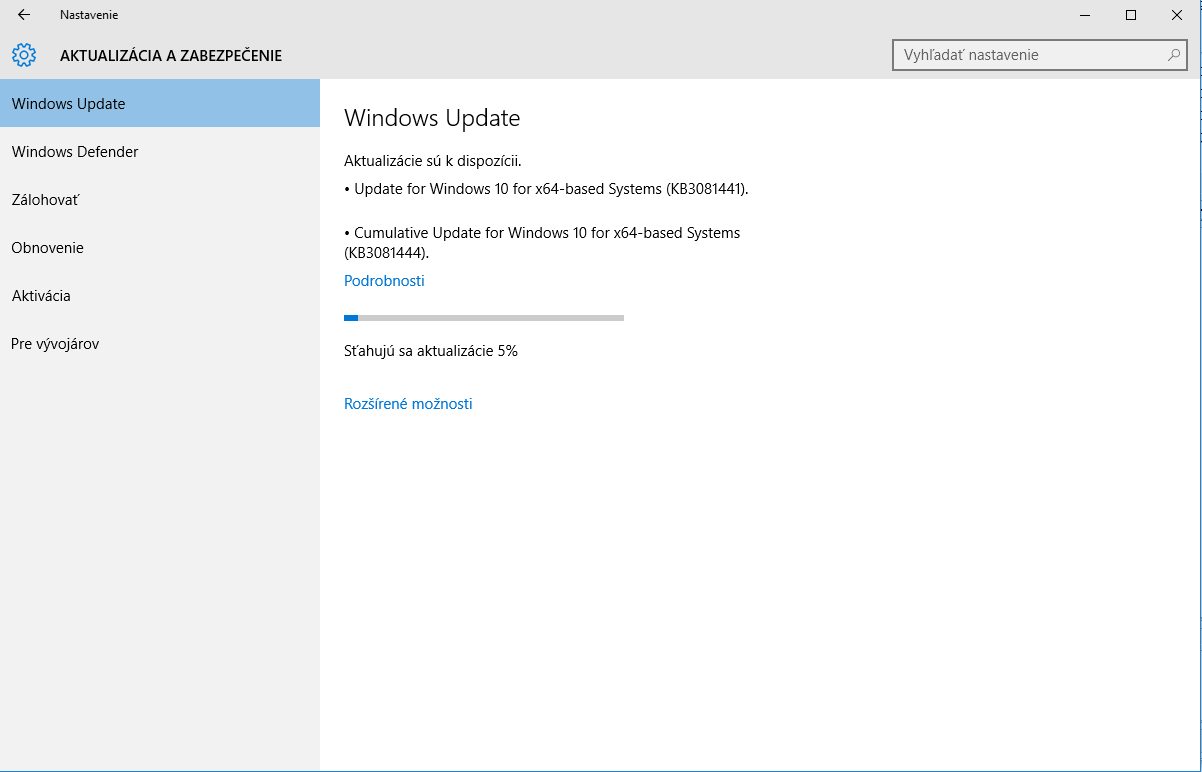This screenshot has width=1202, height=772.
Task: Open the Aktivácia section
Action: coord(160,296)
